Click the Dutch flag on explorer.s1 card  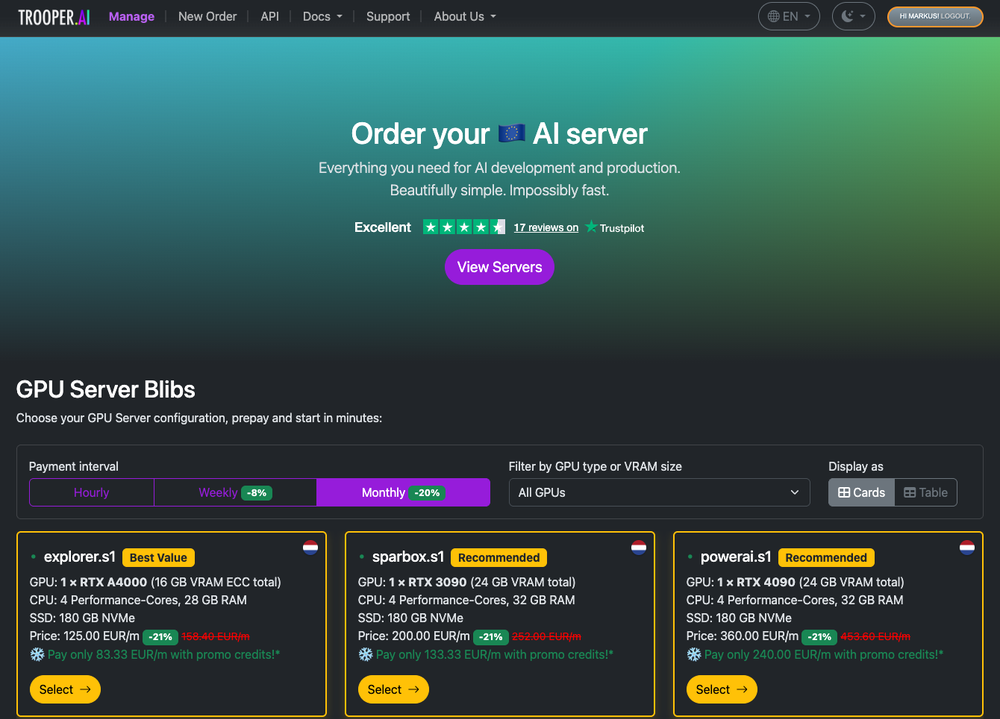(x=311, y=548)
